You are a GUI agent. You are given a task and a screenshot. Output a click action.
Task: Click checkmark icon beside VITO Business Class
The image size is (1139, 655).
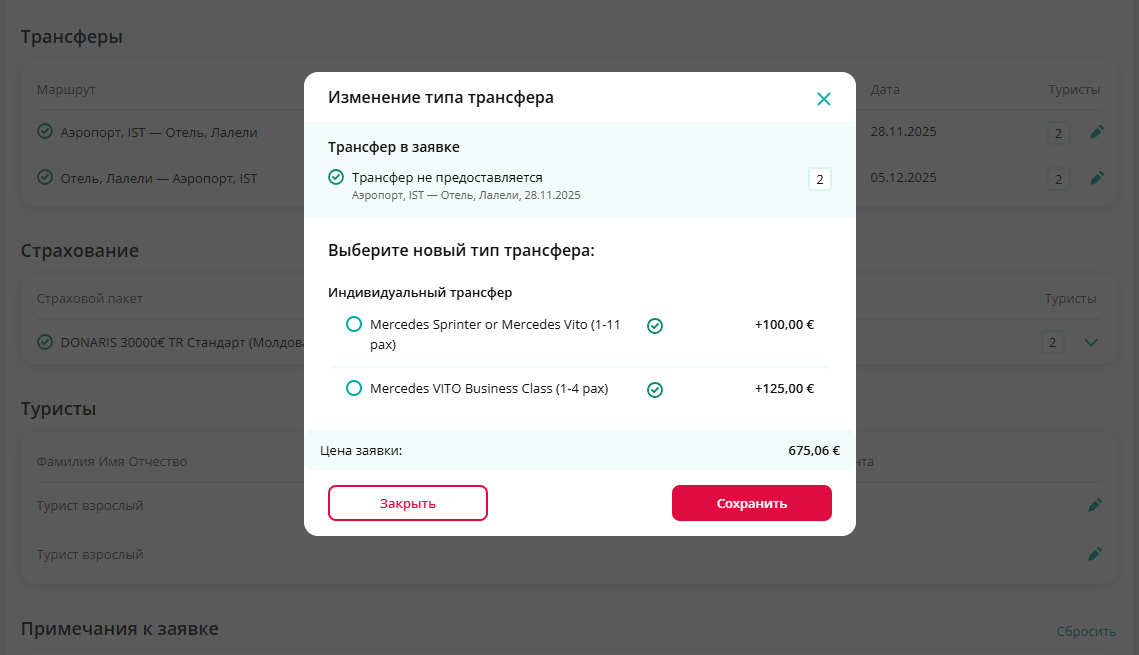point(655,389)
